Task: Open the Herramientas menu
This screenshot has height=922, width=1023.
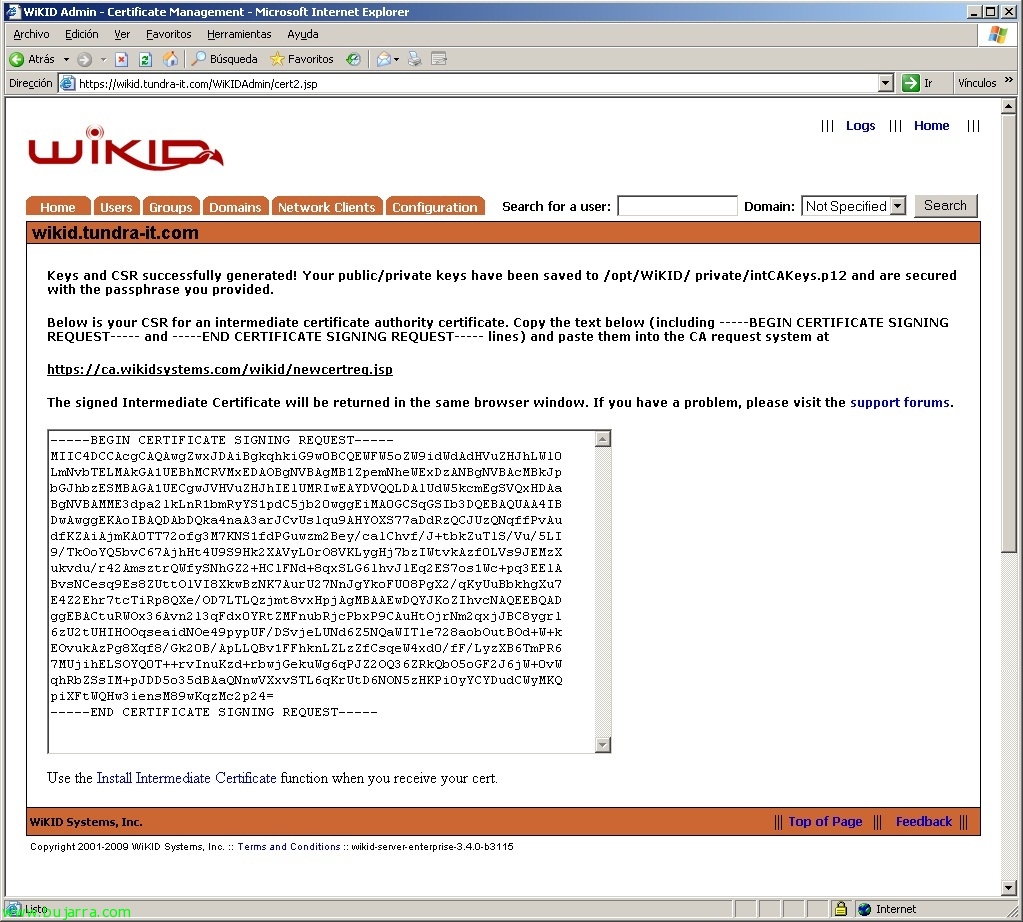Action: click(x=239, y=34)
